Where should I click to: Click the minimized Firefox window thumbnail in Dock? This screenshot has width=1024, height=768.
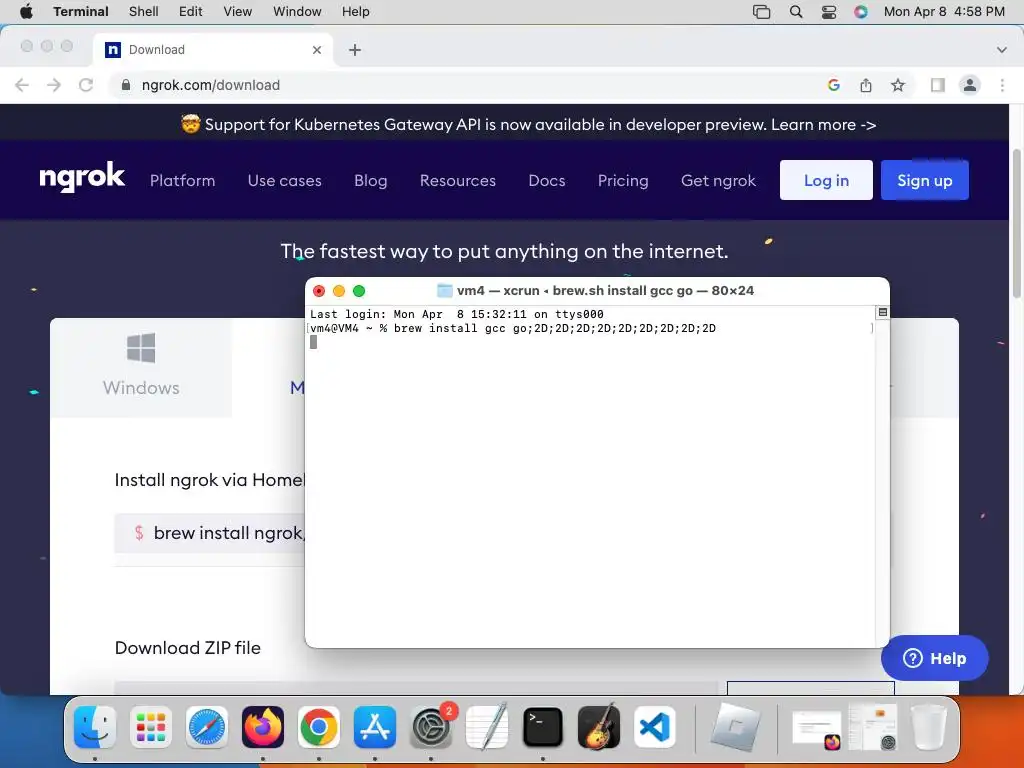817,729
